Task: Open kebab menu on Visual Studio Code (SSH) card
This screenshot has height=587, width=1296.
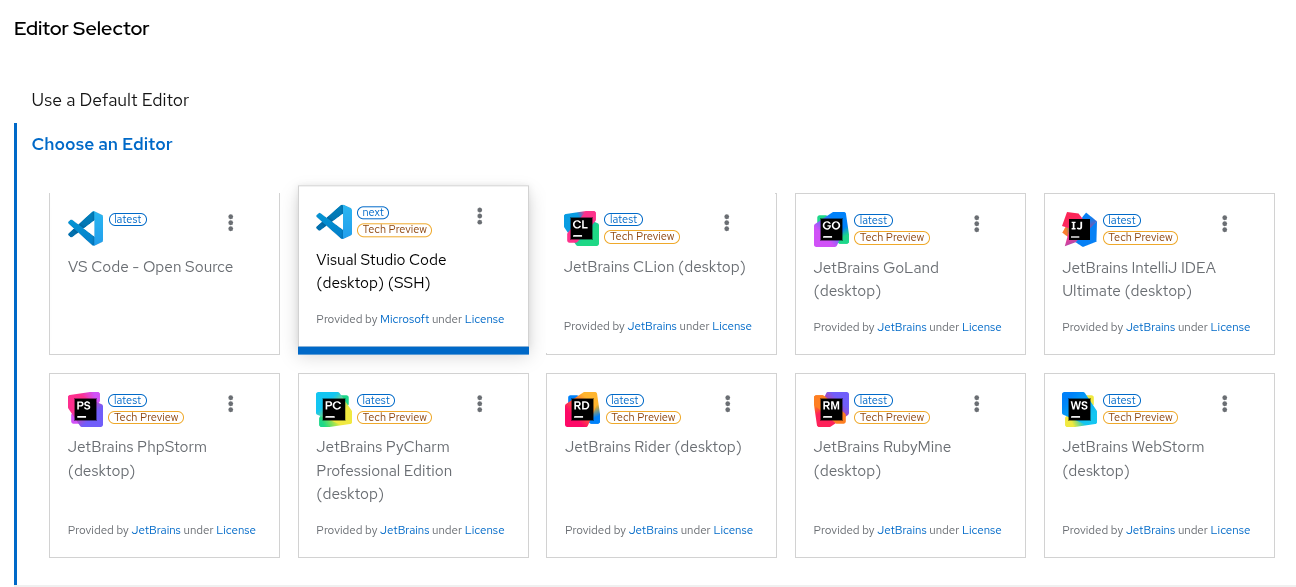Action: click(x=480, y=216)
